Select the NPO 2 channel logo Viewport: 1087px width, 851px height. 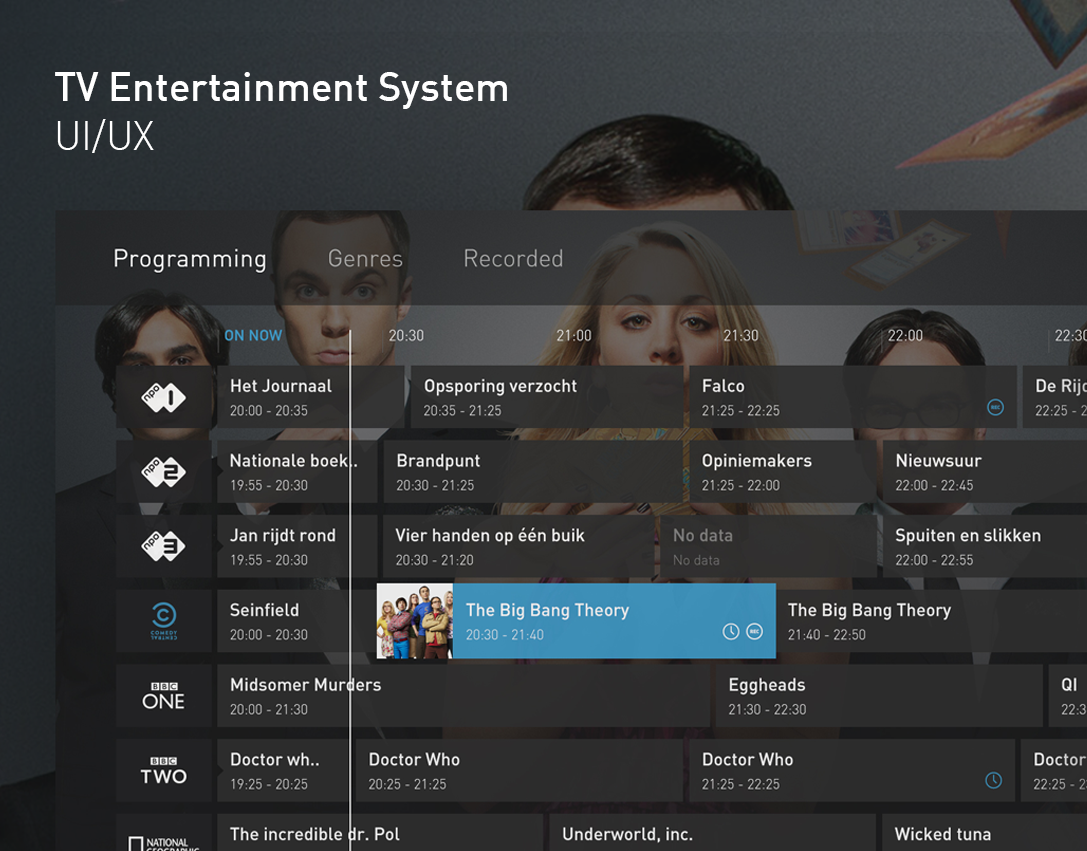pos(164,472)
